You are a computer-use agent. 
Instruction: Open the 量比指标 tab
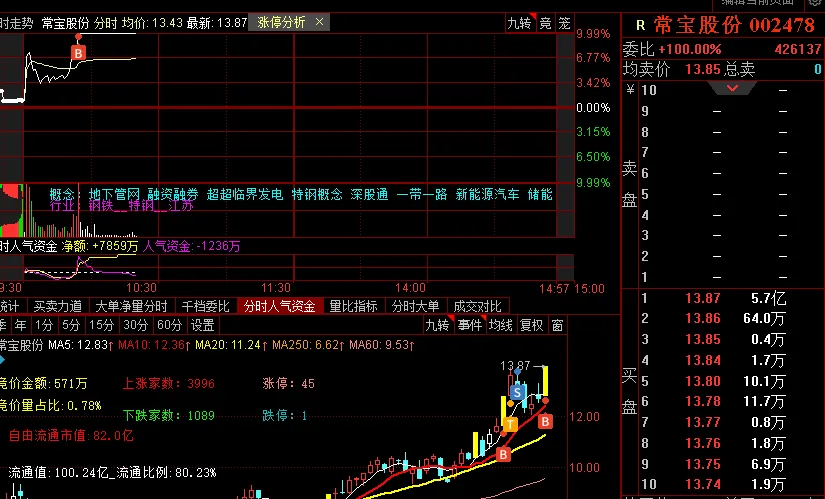click(x=354, y=306)
